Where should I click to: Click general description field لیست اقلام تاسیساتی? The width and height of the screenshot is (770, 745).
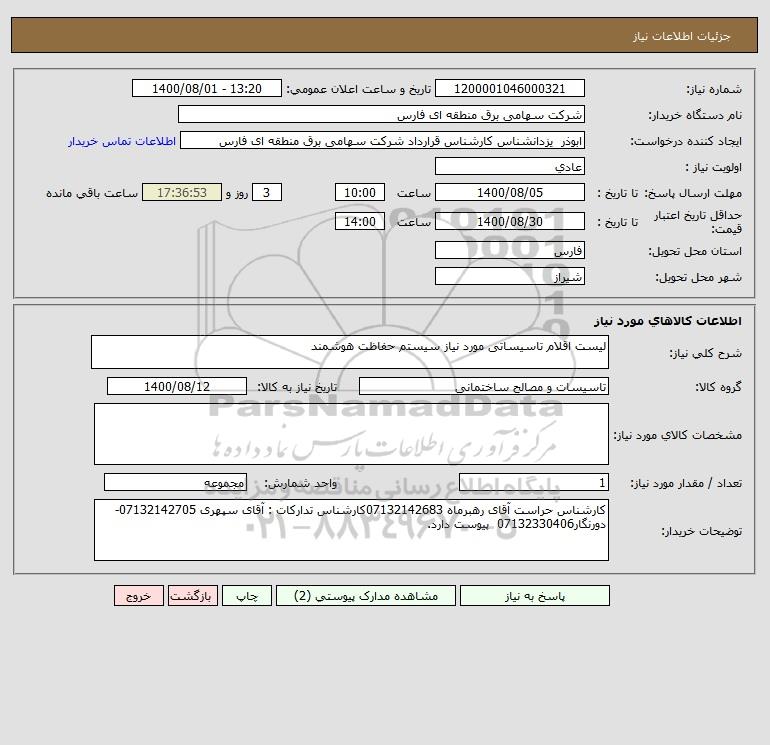[x=350, y=352]
